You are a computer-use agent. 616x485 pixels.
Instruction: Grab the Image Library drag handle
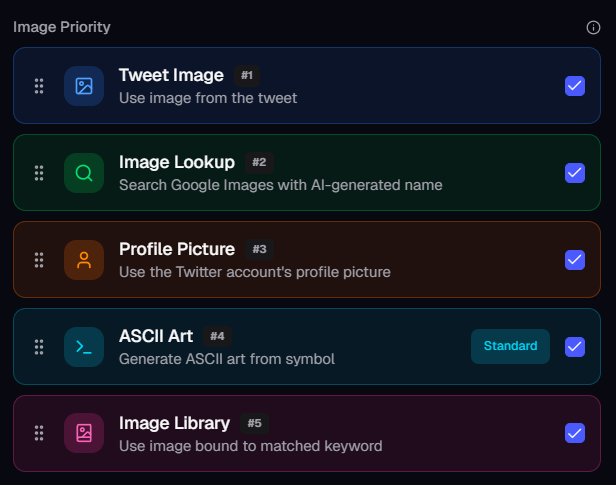[x=39, y=433]
